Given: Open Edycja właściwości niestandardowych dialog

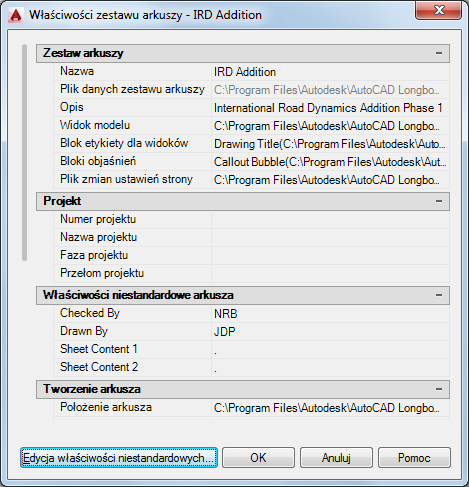Looking at the screenshot, I should tap(119, 458).
